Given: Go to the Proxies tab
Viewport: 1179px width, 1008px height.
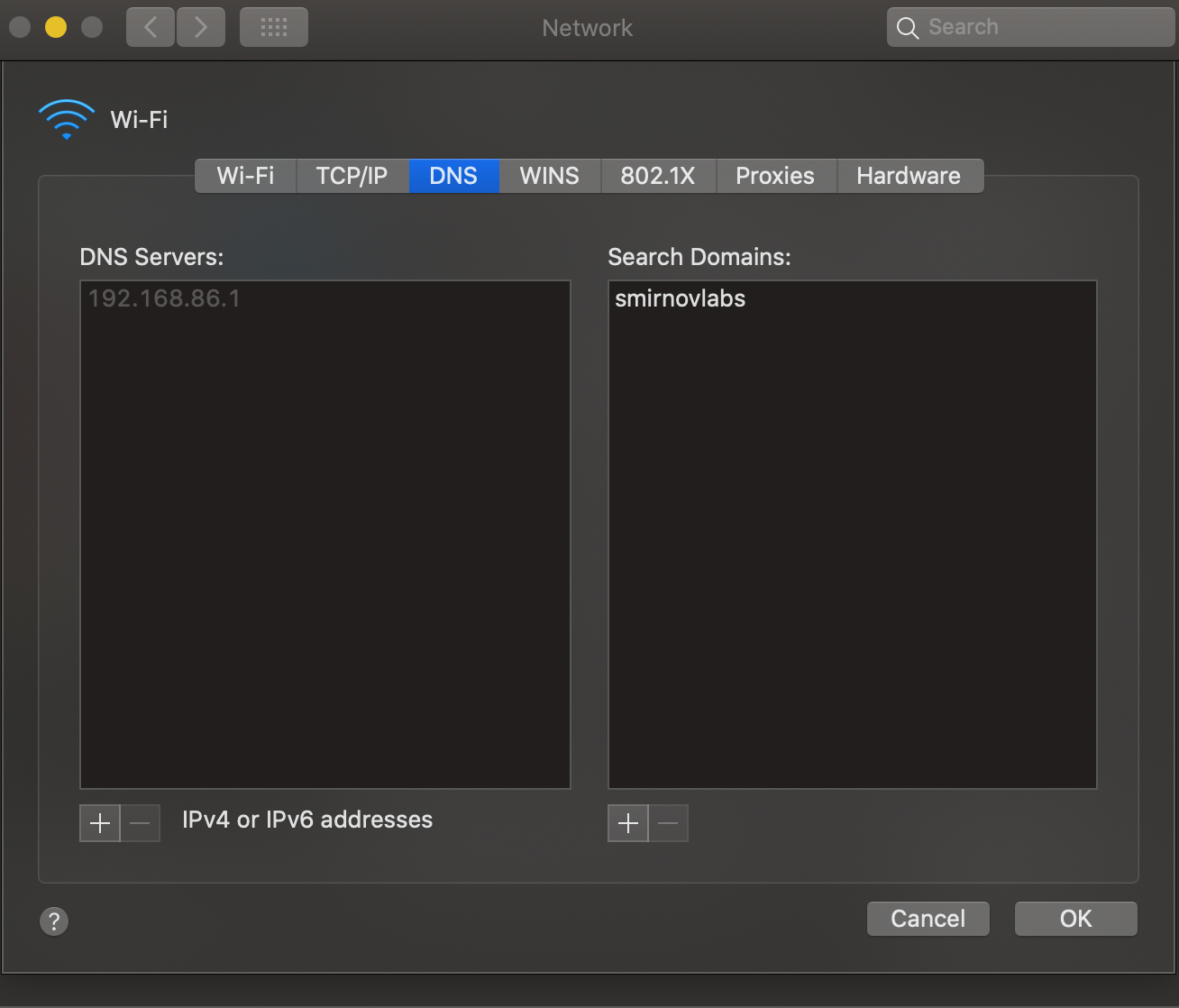Looking at the screenshot, I should coord(776,176).
